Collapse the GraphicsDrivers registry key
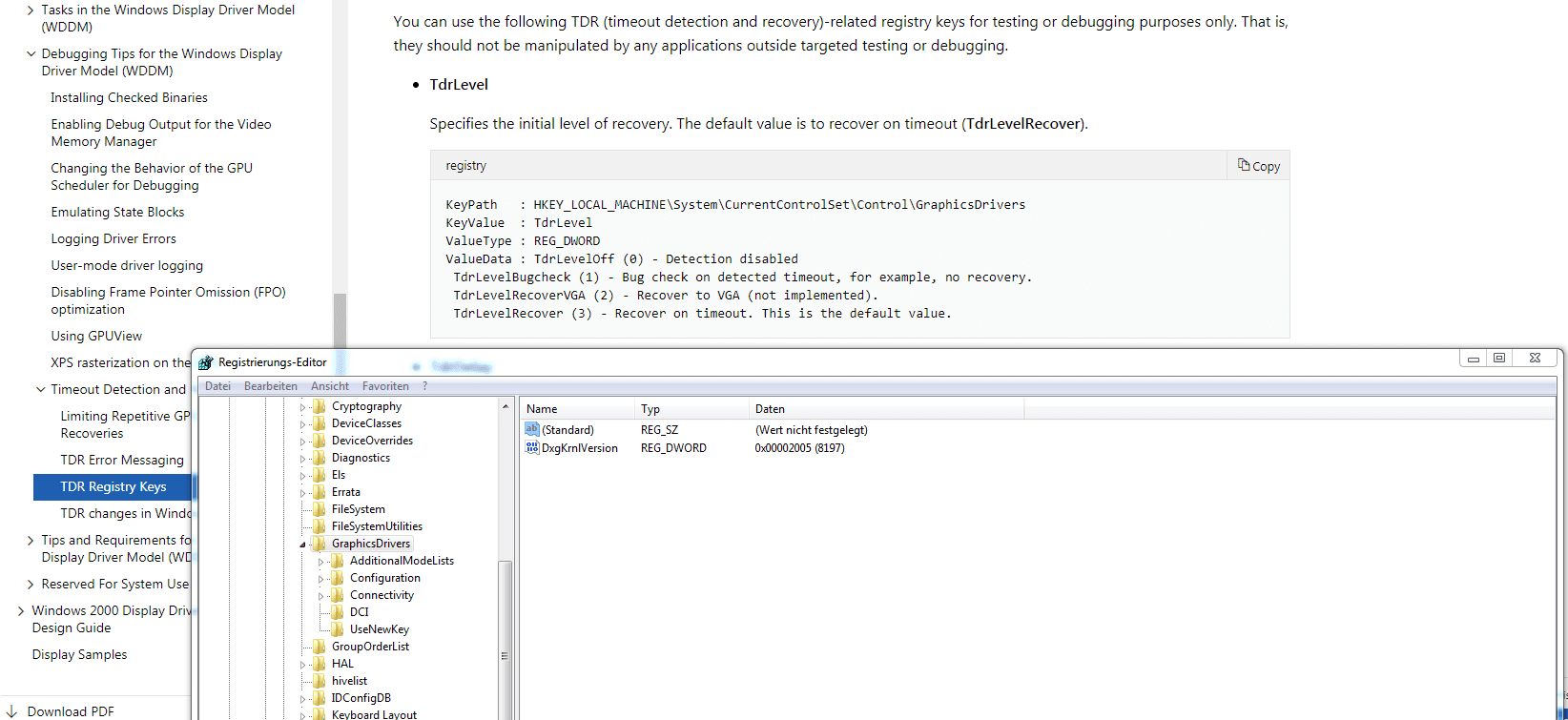 tap(303, 545)
